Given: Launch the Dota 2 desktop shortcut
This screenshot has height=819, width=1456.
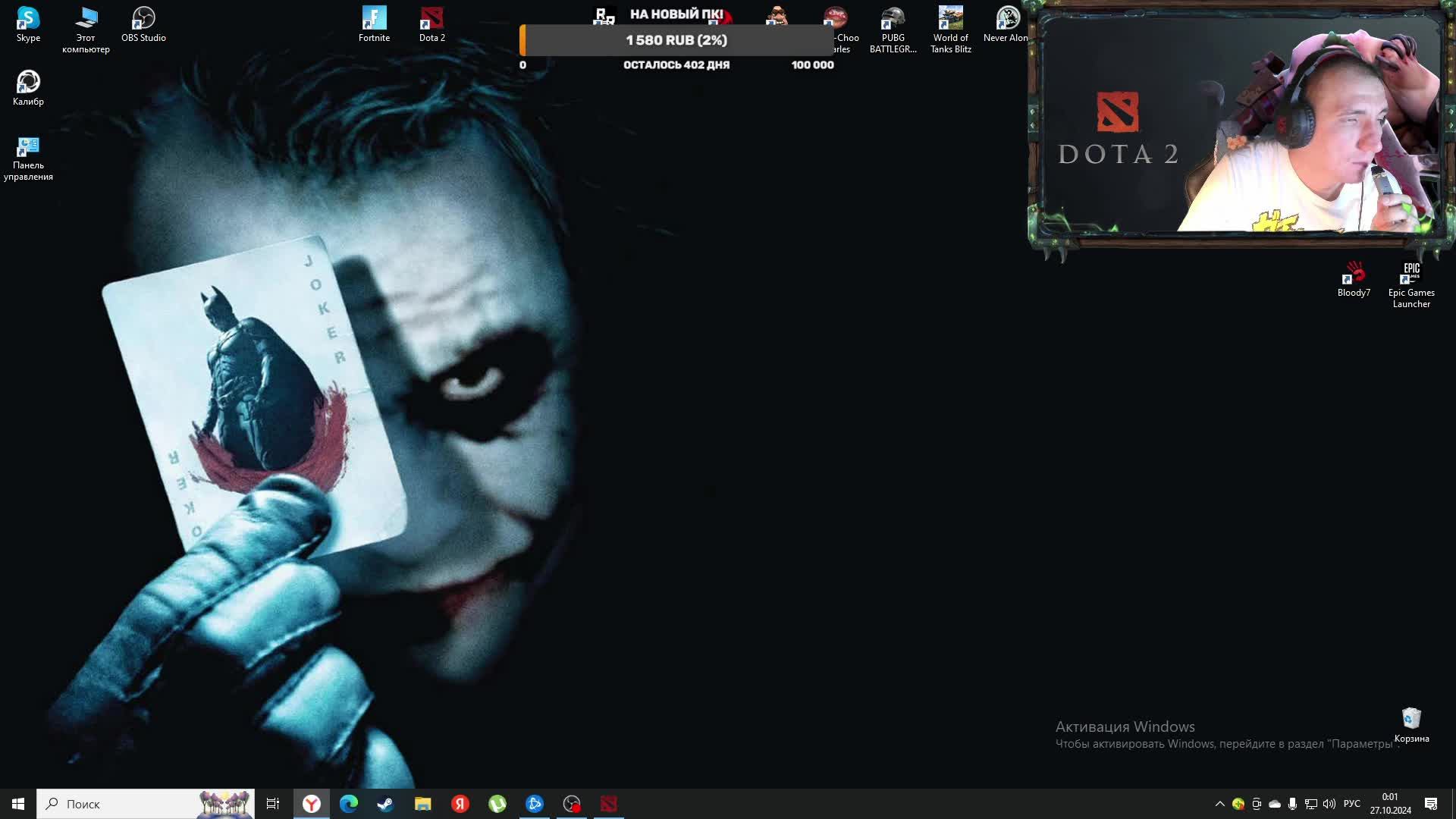Looking at the screenshot, I should tap(431, 24).
